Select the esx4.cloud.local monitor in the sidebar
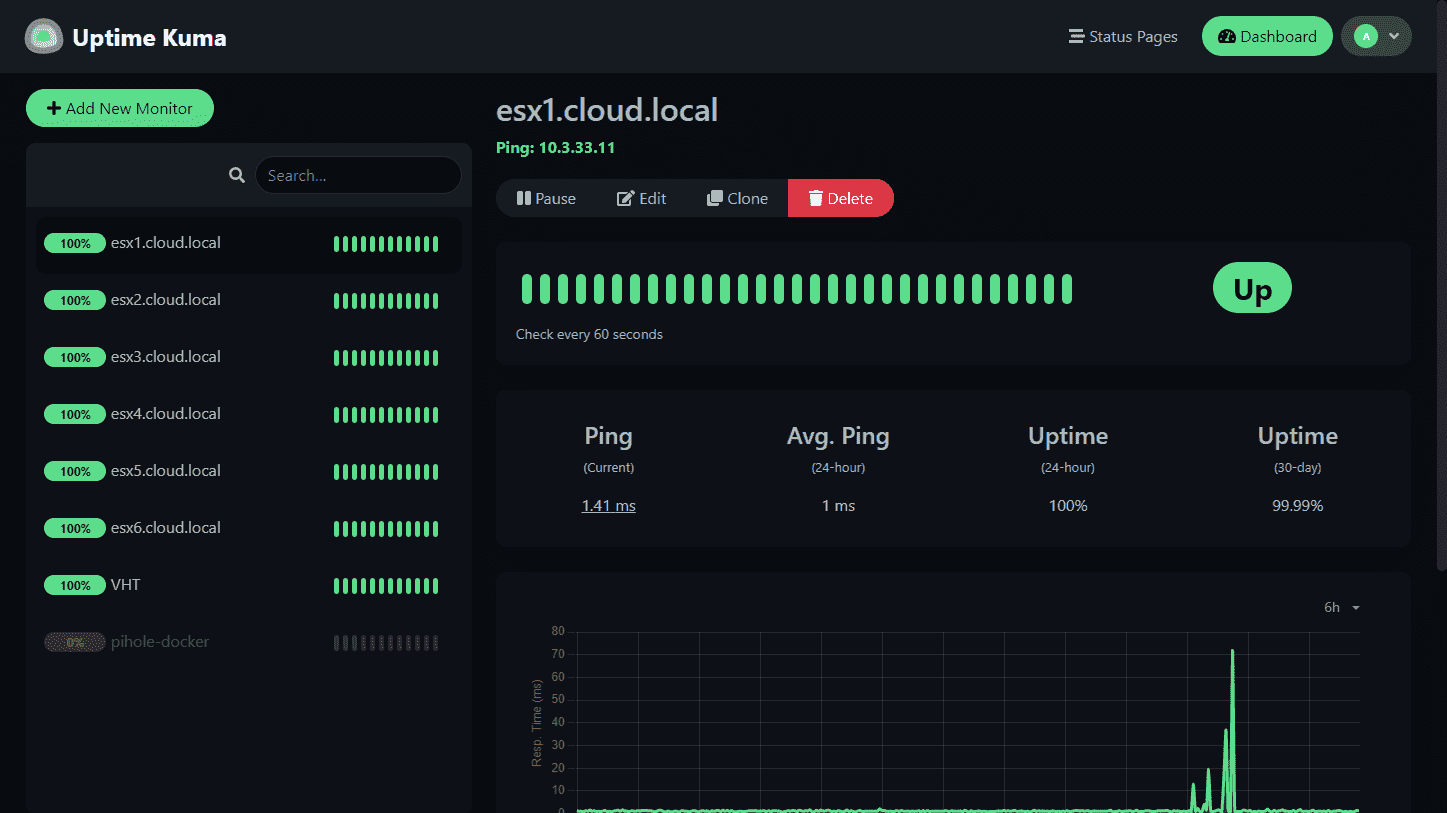 point(166,413)
